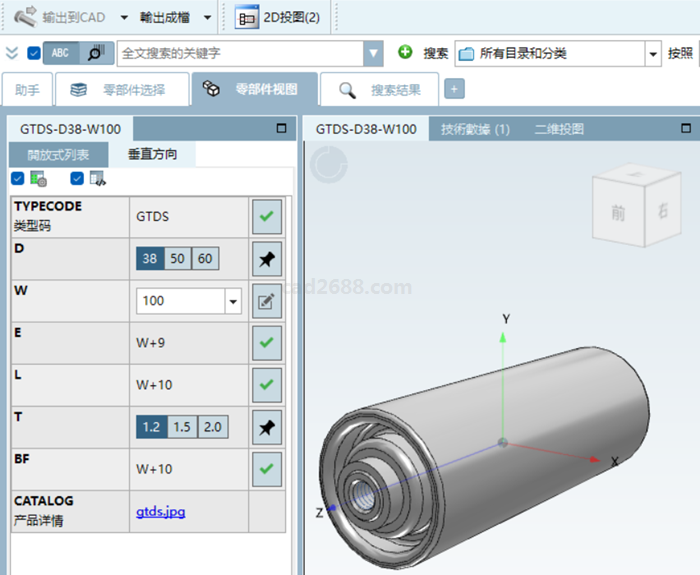Click the magnifier full-text search toggle icon
The height and width of the screenshot is (575, 700).
(x=94, y=53)
